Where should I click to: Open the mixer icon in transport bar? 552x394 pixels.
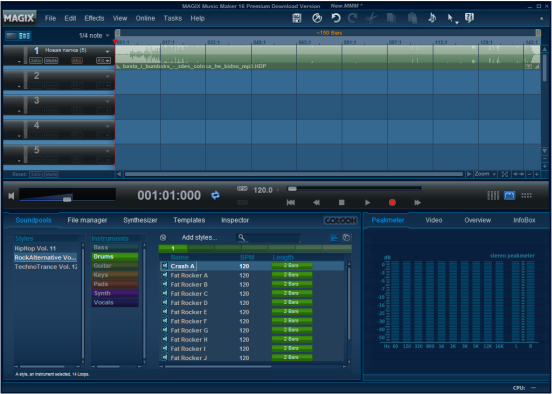point(493,195)
